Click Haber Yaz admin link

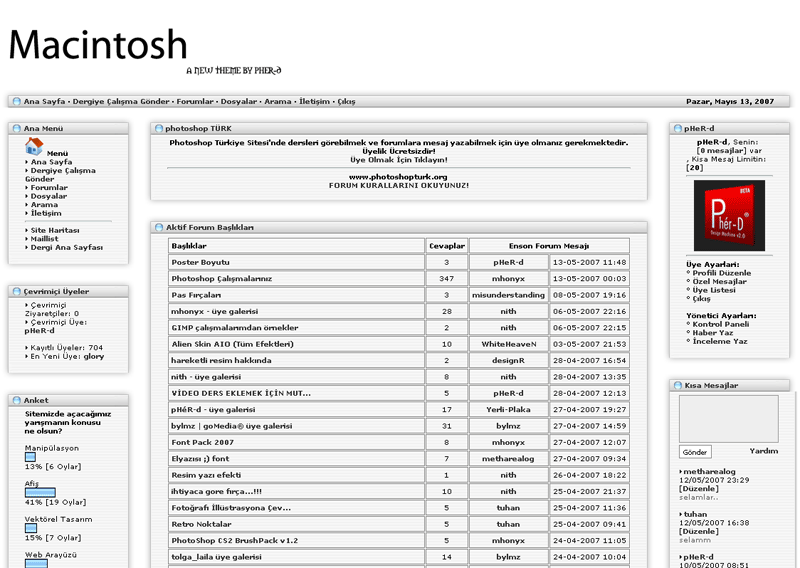pos(713,333)
